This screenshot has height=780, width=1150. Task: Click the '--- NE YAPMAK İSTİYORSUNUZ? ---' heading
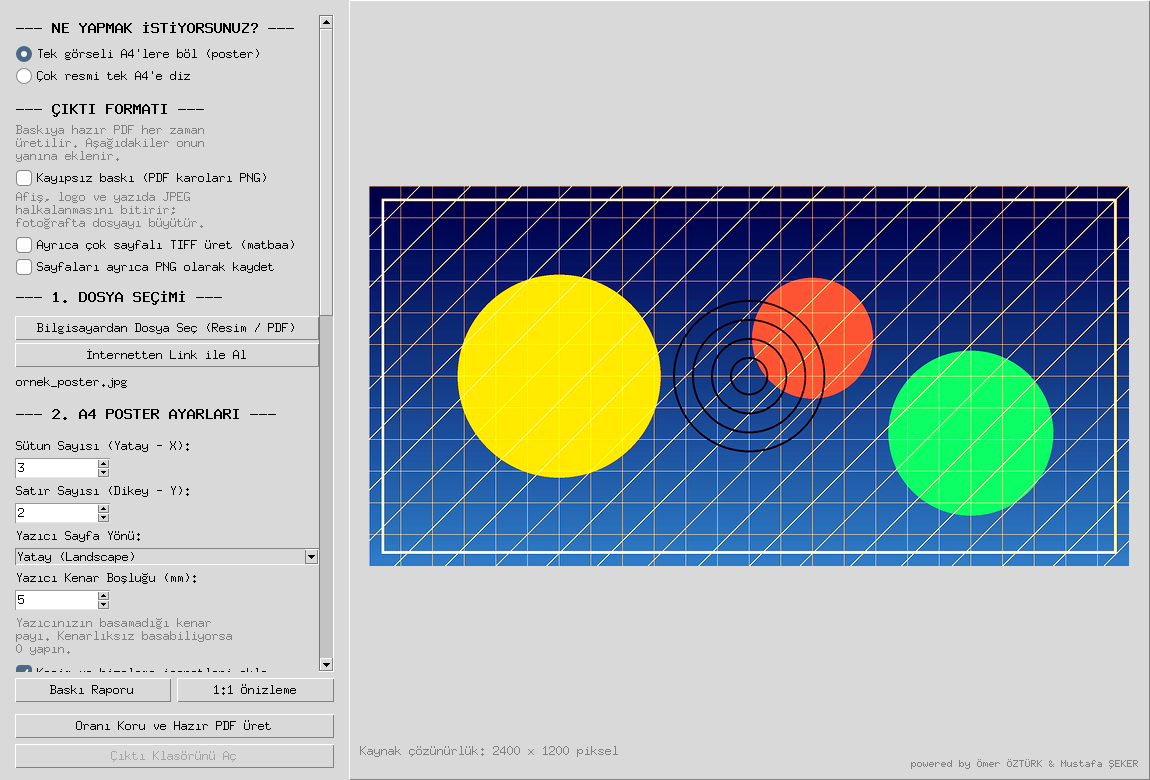(155, 29)
